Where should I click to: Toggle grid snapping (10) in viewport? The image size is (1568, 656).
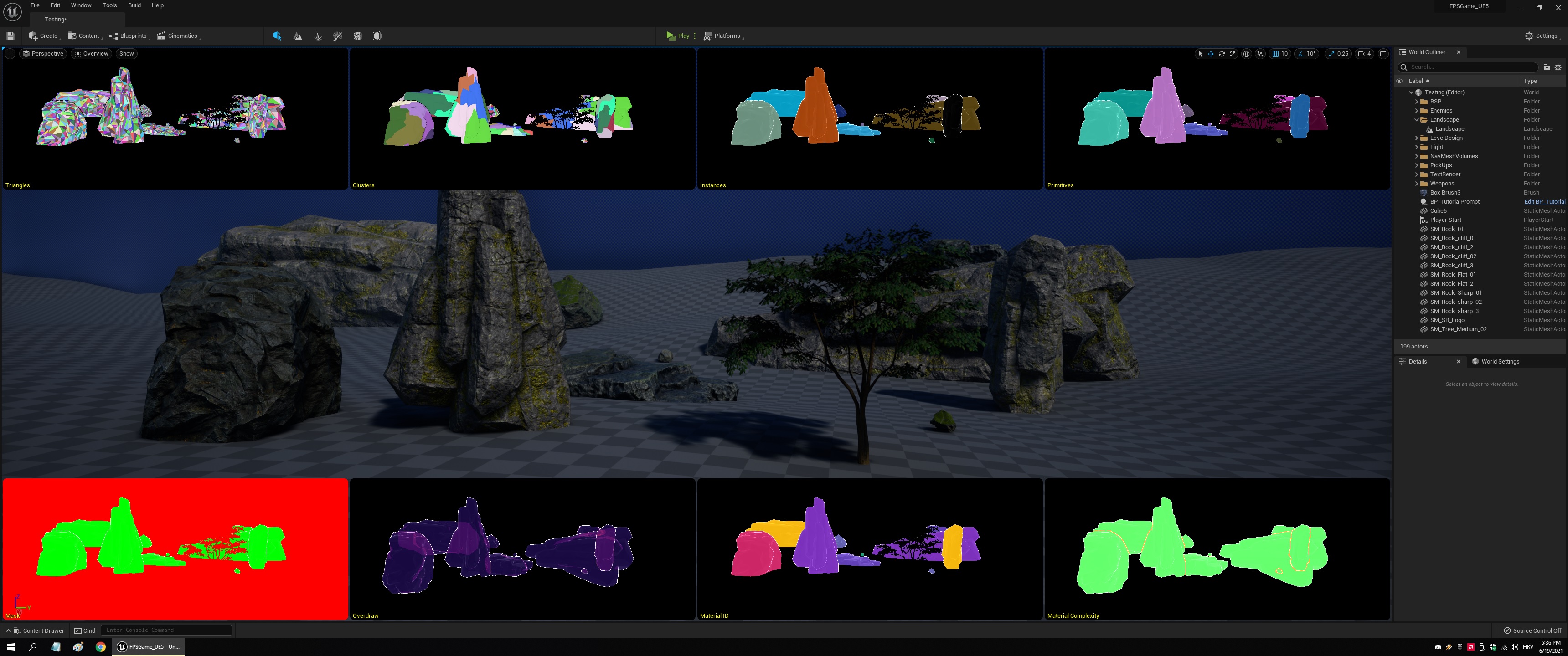pyautogui.click(x=1280, y=54)
